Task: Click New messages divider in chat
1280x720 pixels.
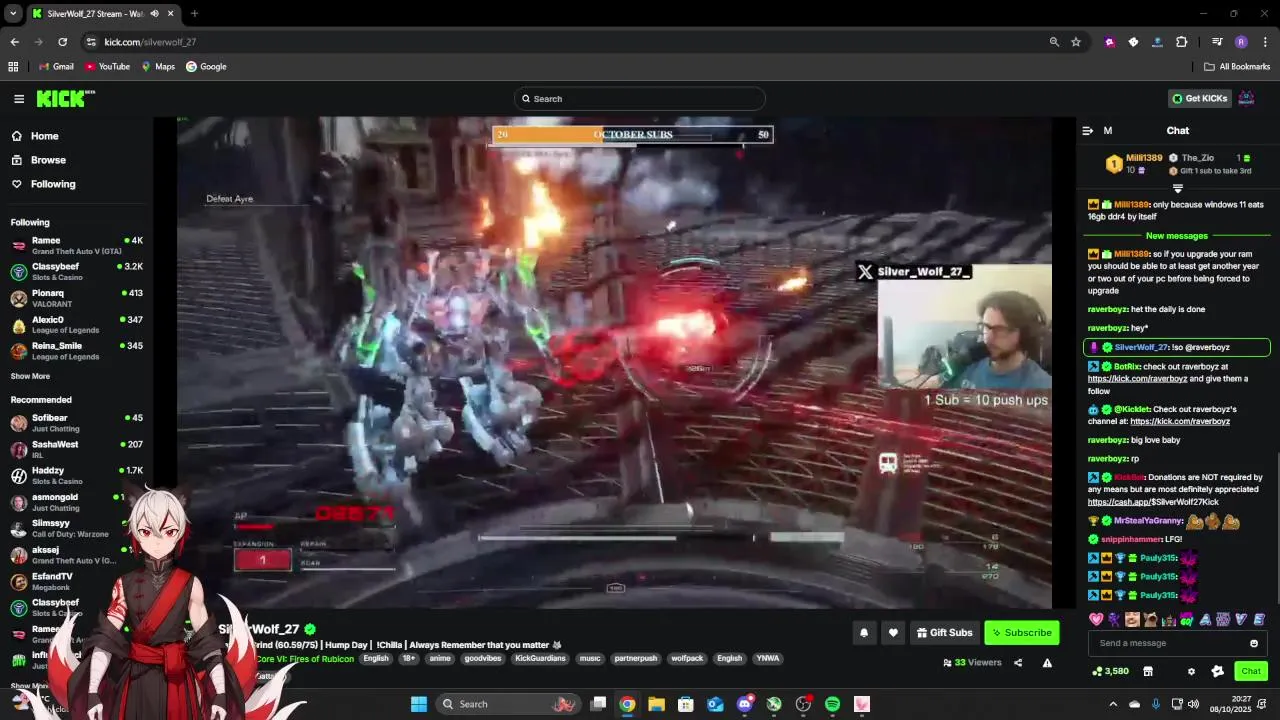Action: pos(1176,236)
